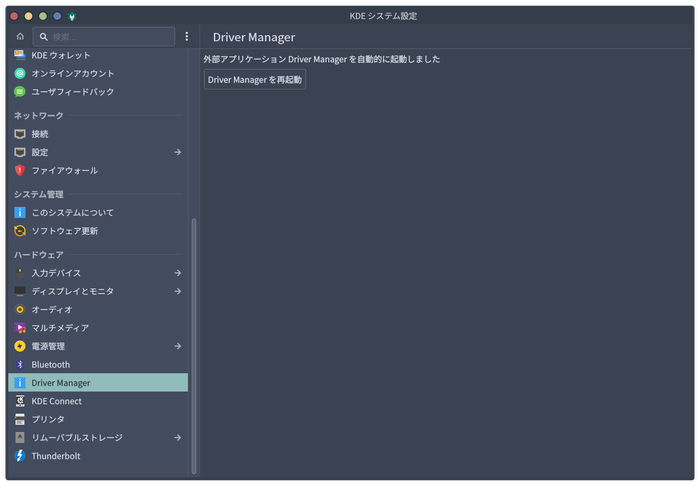Image resolution: width=700 pixels, height=486 pixels.
Task: Click the リムーバブルストレージ drive icon
Action: pyautogui.click(x=20, y=437)
